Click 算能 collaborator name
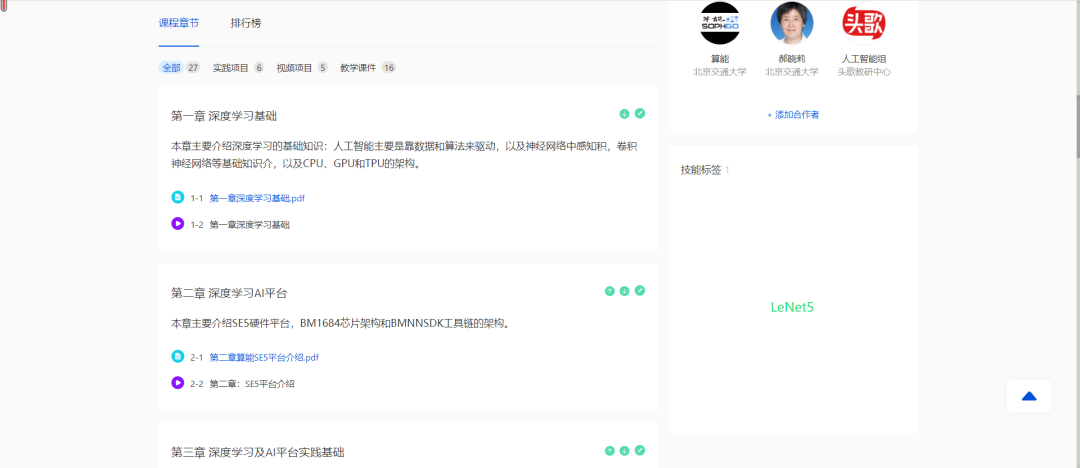The width and height of the screenshot is (1080, 468). point(720,59)
